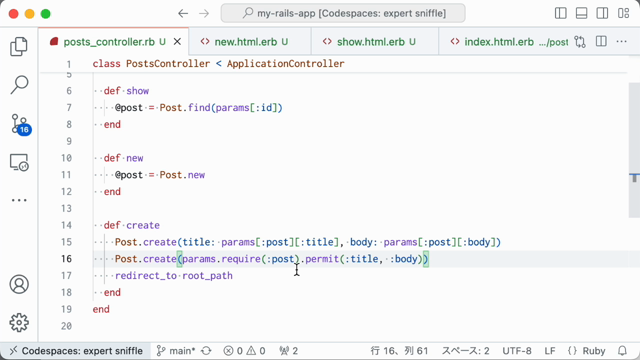
Task: Click the @post = Post.new line
Action: [160, 175]
